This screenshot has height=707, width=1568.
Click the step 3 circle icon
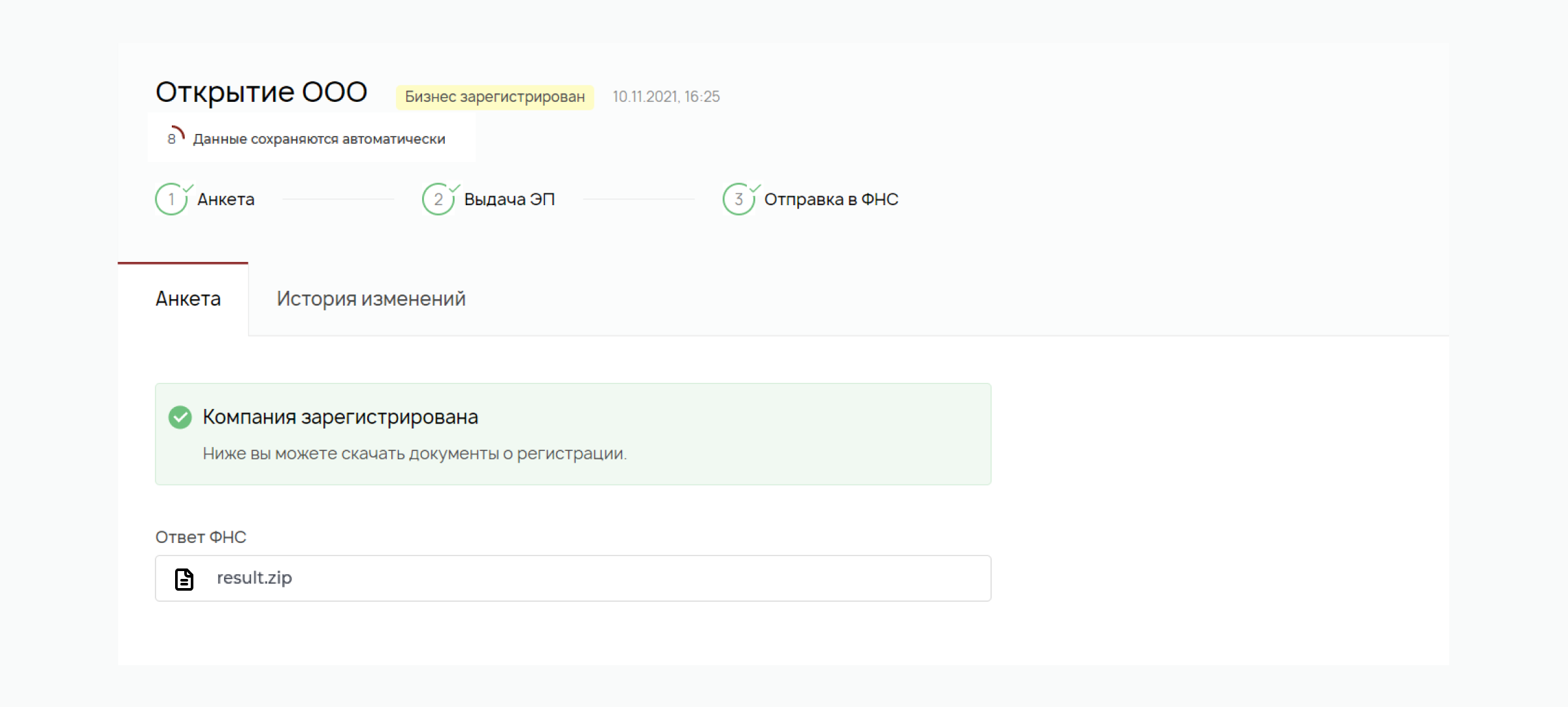tap(738, 199)
